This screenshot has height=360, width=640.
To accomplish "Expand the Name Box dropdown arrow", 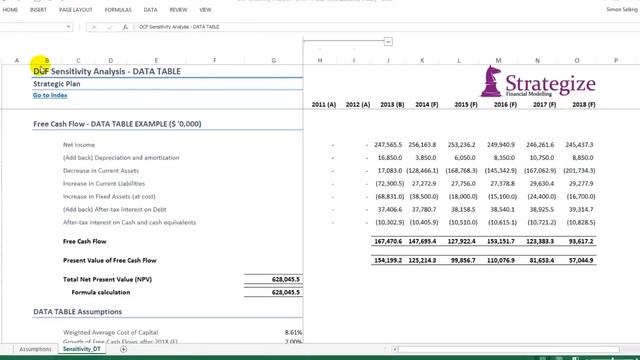I will click(x=68, y=27).
